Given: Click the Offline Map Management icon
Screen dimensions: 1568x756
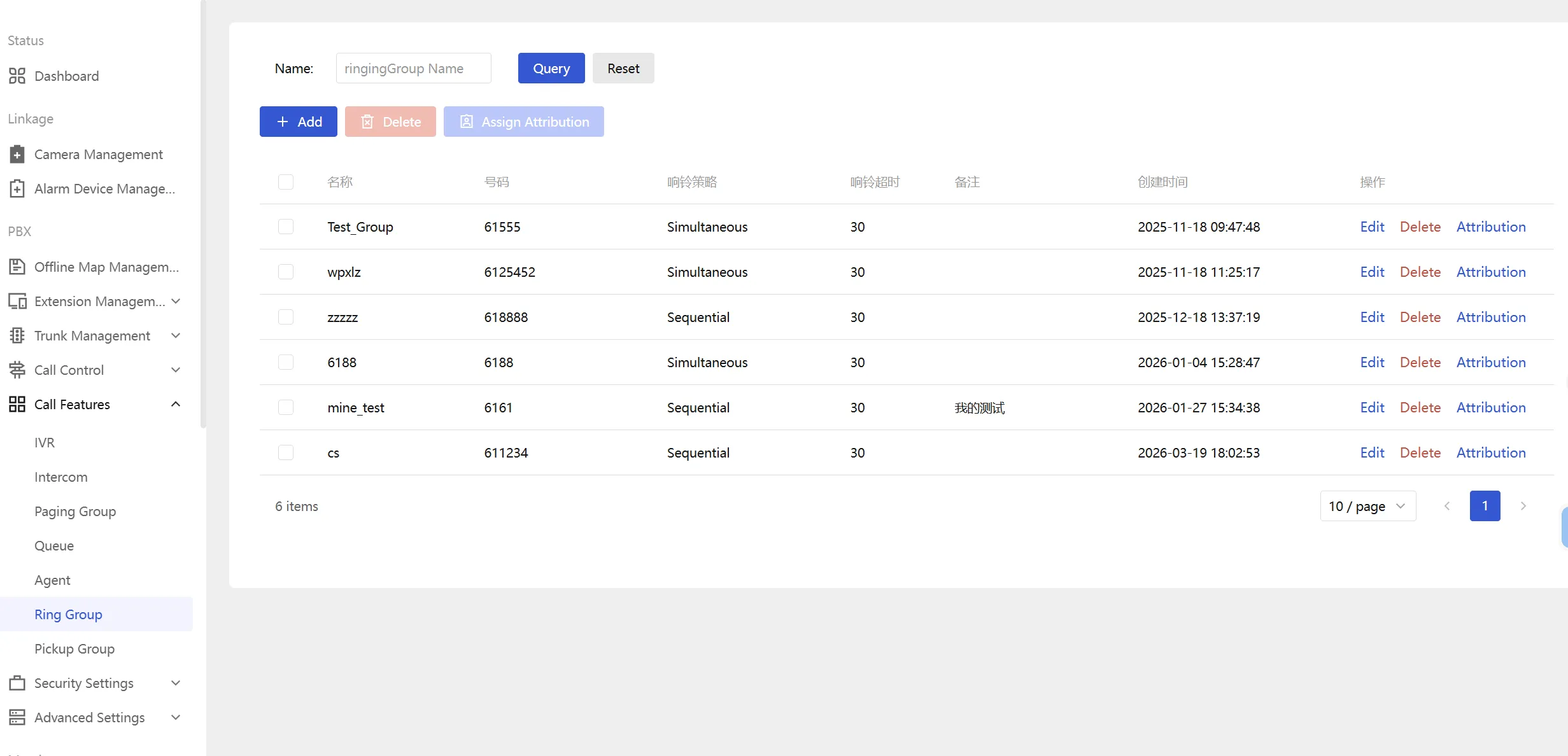Looking at the screenshot, I should coord(17,267).
